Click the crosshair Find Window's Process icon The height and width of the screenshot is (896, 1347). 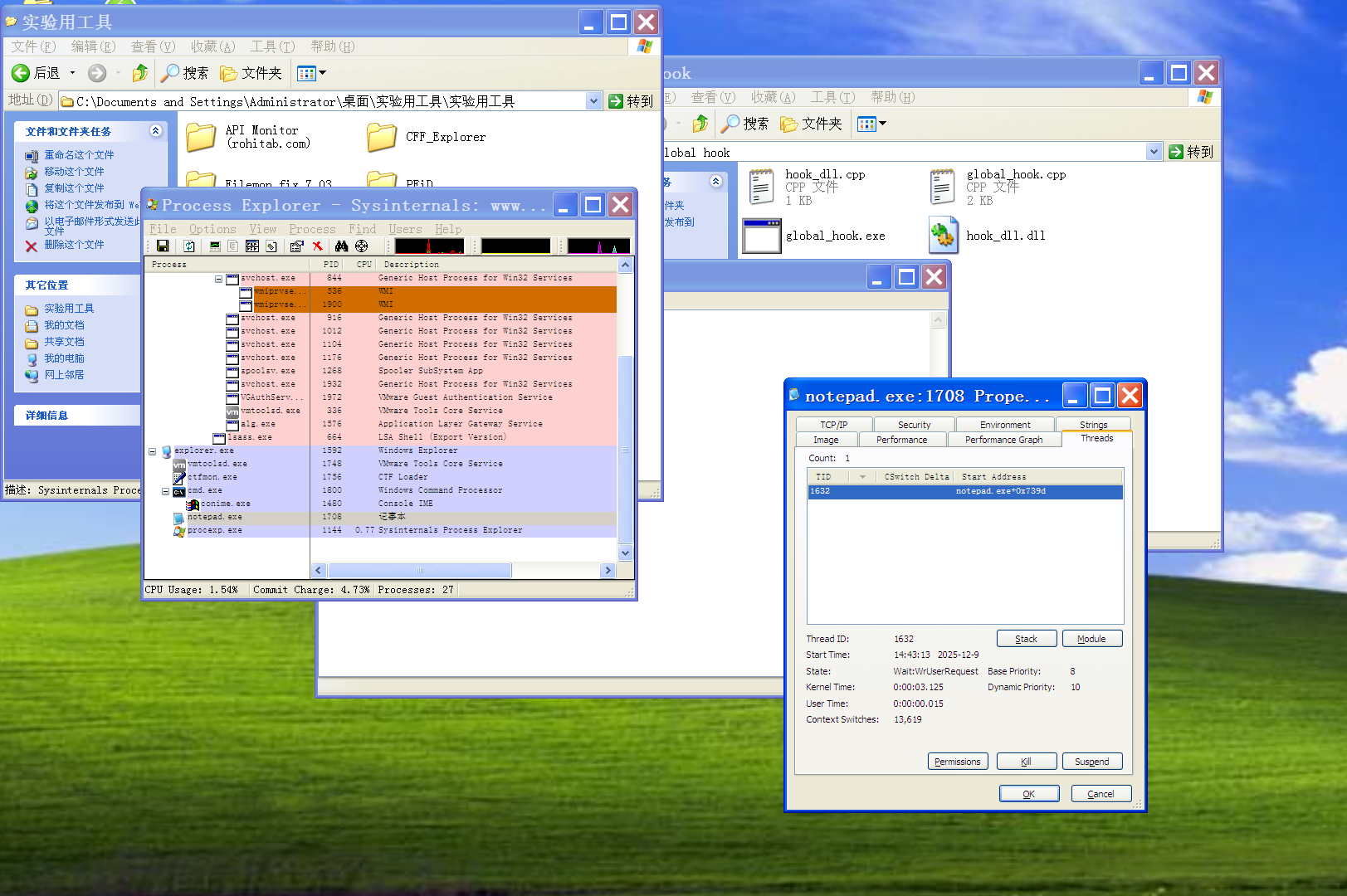pyautogui.click(x=362, y=246)
